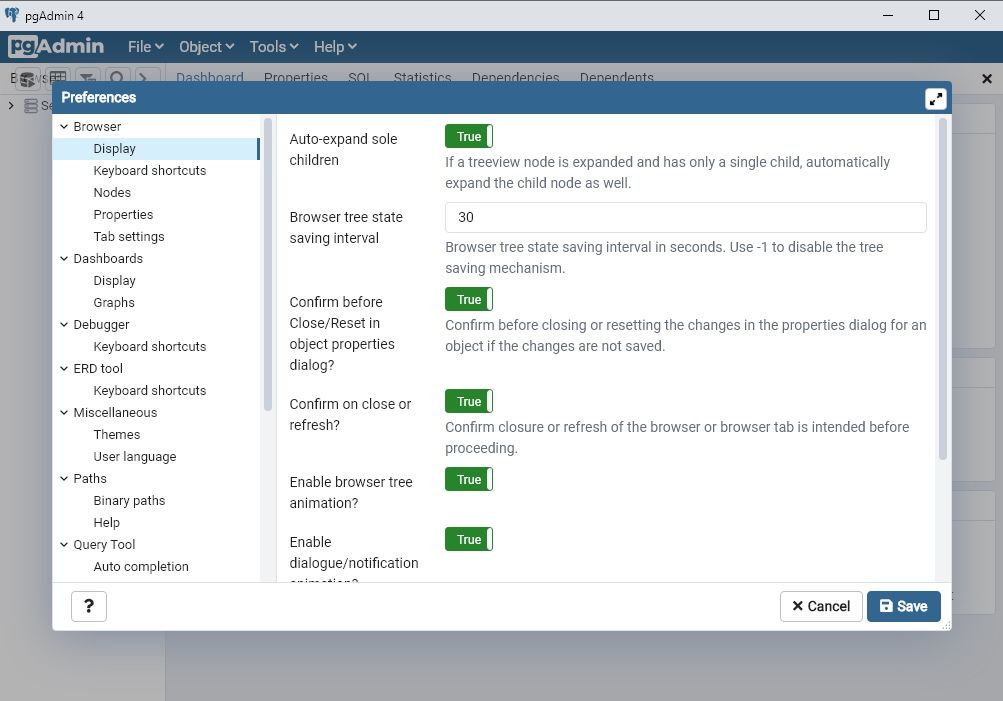Maximize the Preferences dialog
The height and width of the screenshot is (701, 1003).
tap(935, 98)
